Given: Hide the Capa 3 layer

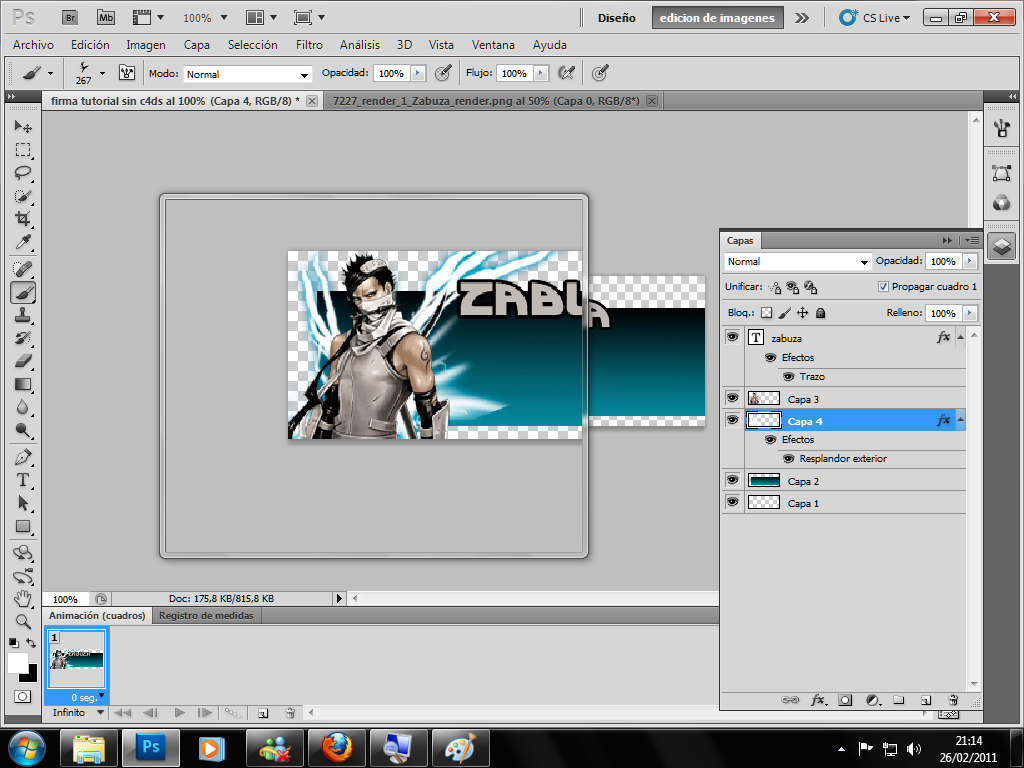Looking at the screenshot, I should click(733, 398).
